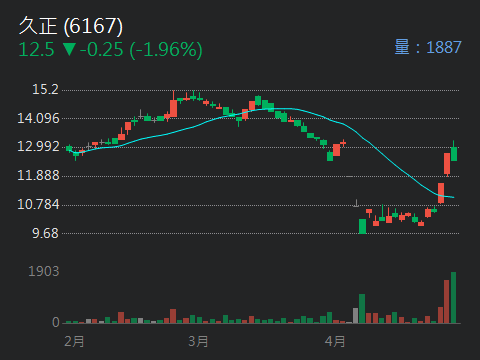The image size is (480, 360).
Task: Click the 3月 date axis label
Action: click(198, 342)
